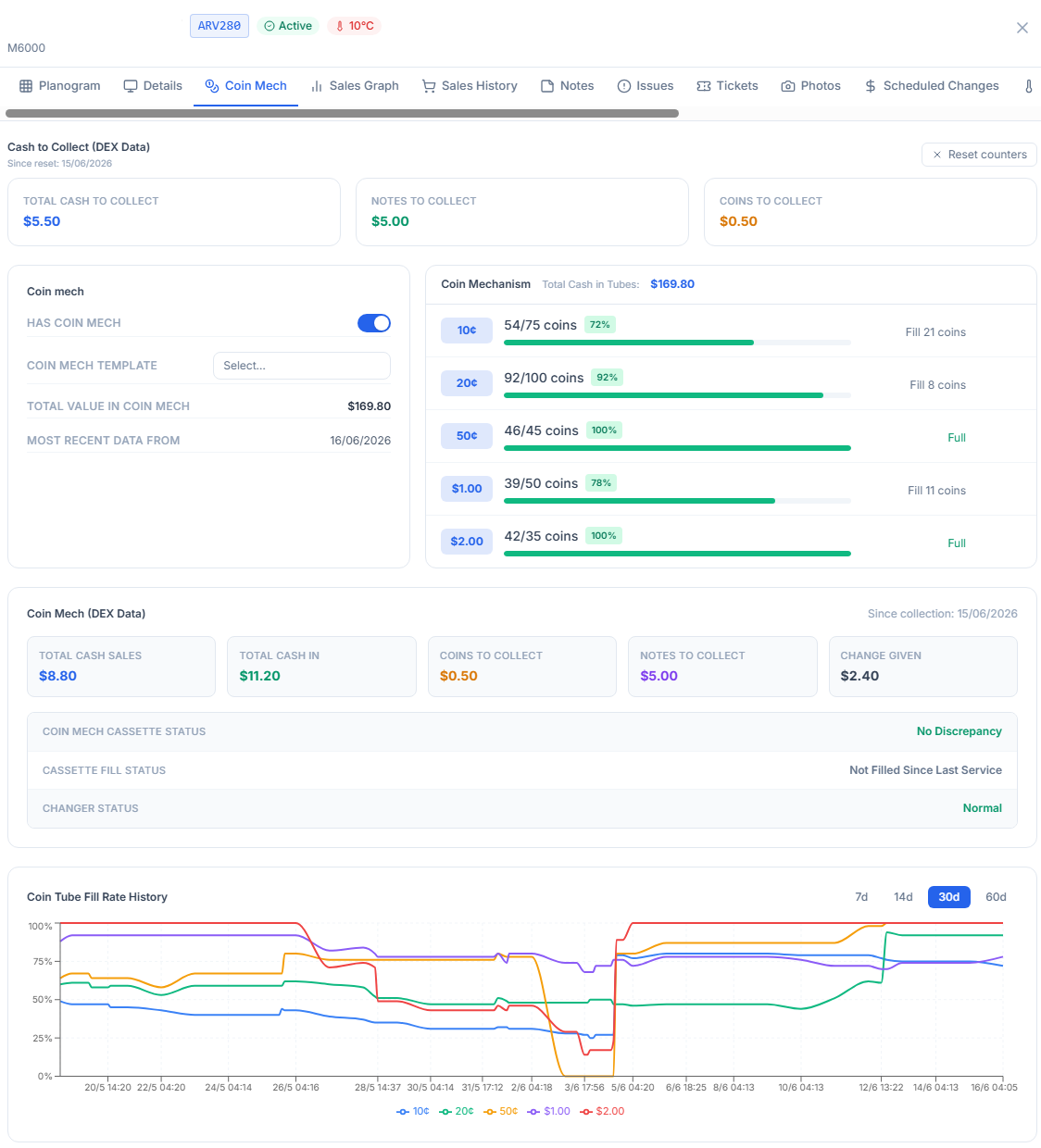The width and height of the screenshot is (1041, 1148).
Task: Switch to the Details tab
Action: click(153, 86)
